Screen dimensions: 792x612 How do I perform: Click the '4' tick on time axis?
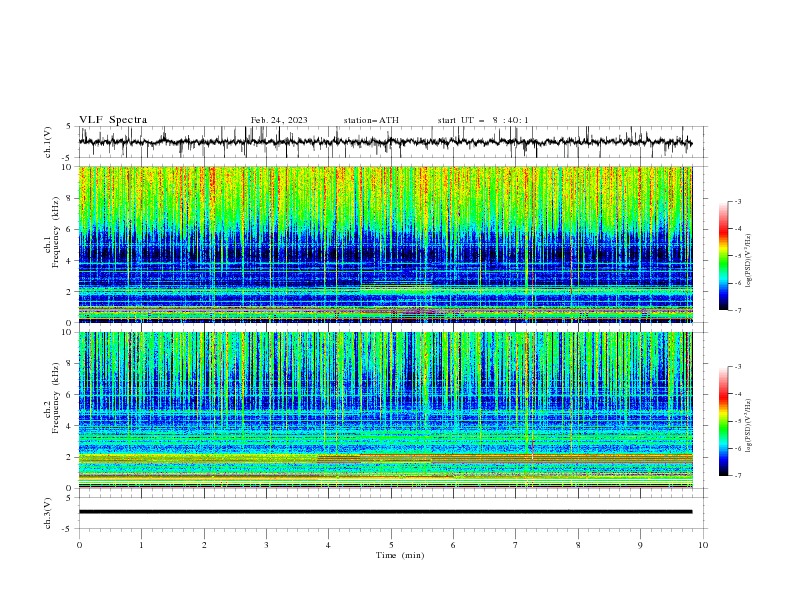click(328, 545)
